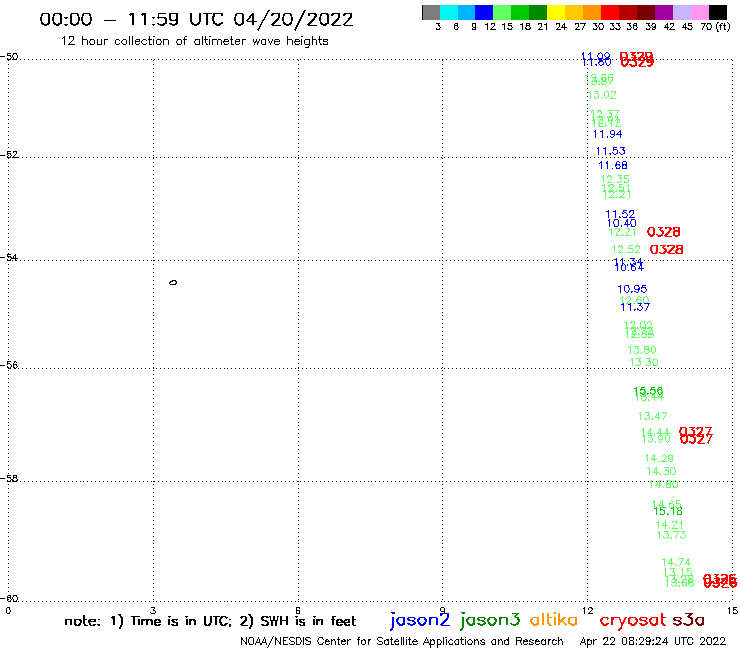
Task: Click the small island outline near 54°S
Action: (x=173, y=282)
